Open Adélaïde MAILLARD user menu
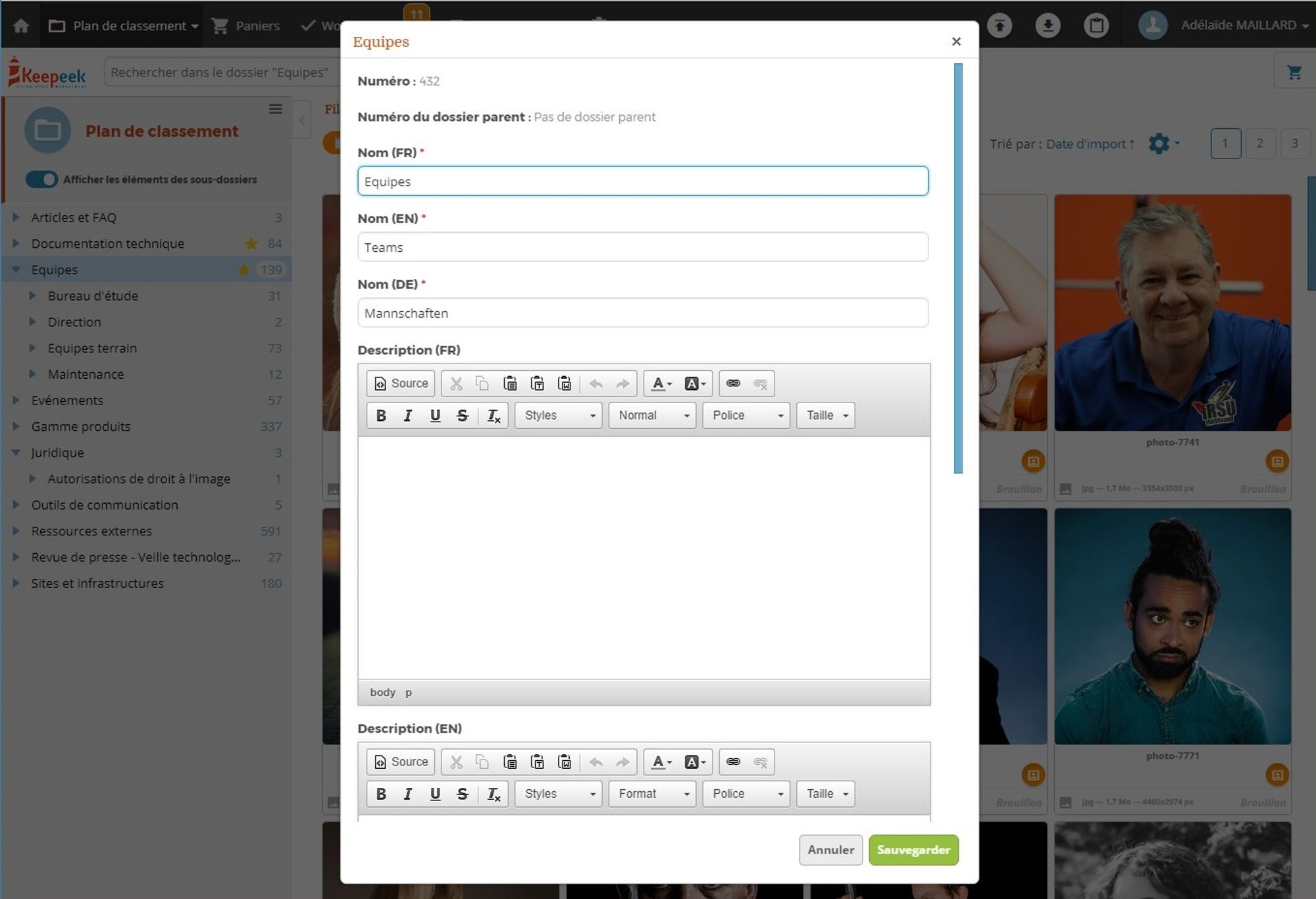The image size is (1316, 899). pyautogui.click(x=1224, y=26)
